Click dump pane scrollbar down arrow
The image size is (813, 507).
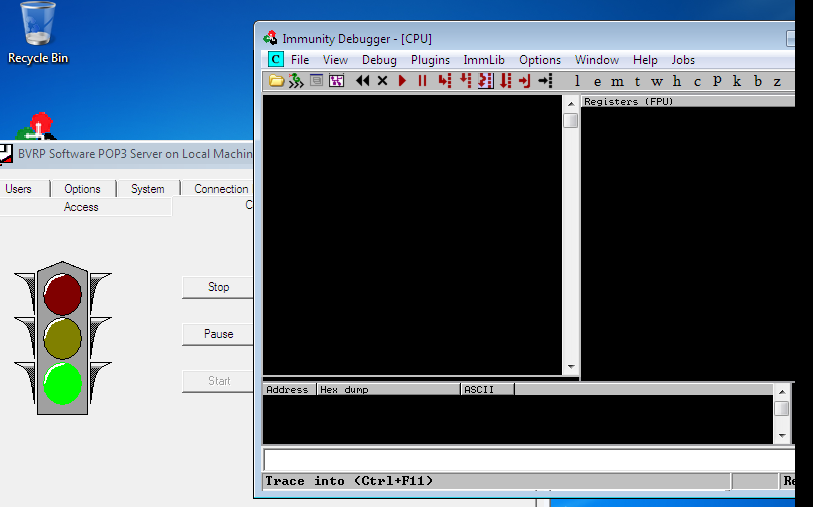pos(782,436)
